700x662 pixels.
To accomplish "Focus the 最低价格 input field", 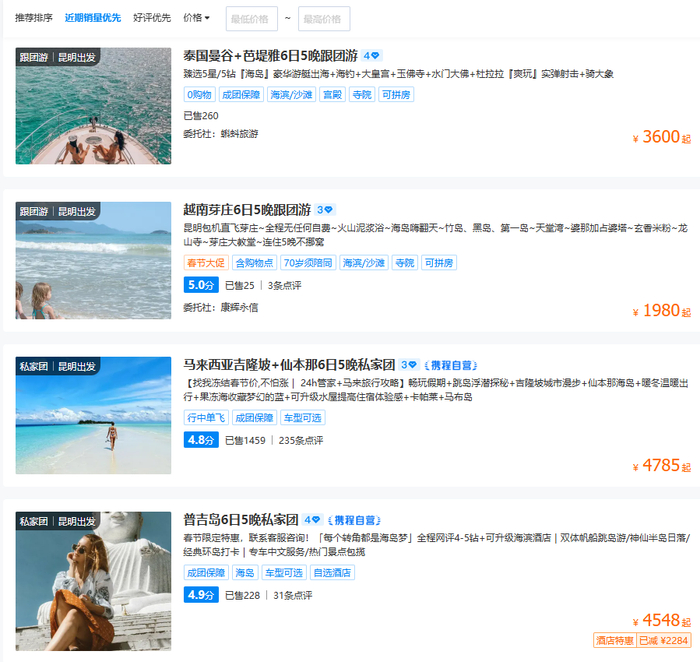I will (252, 19).
